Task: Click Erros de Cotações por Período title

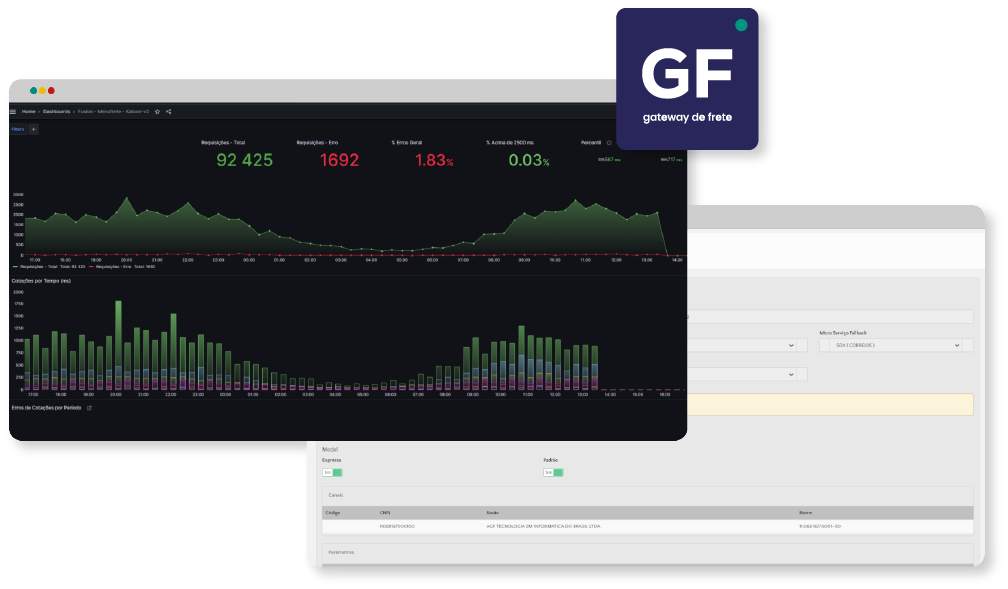Action: 46,408
